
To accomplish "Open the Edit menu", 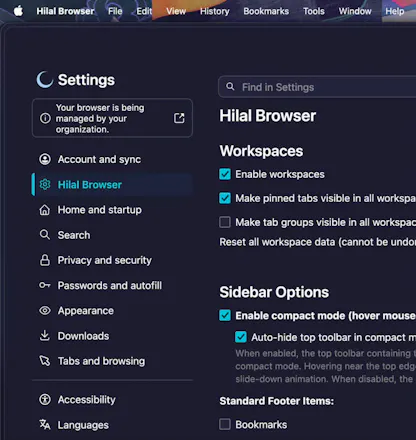I will tap(144, 11).
